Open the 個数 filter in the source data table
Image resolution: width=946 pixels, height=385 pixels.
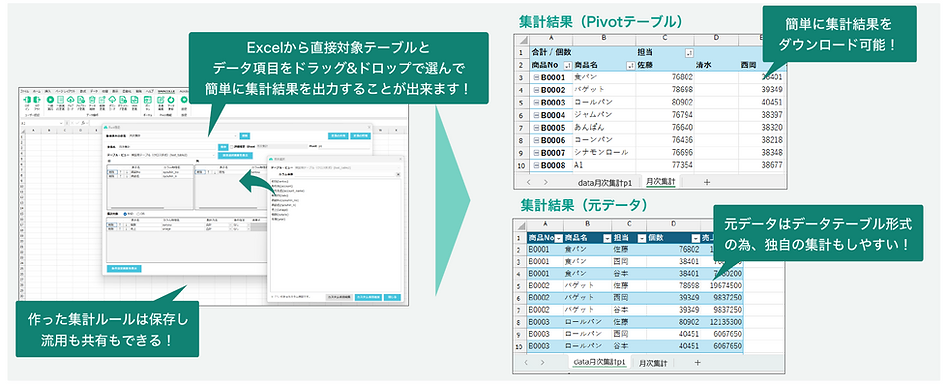coord(696,238)
